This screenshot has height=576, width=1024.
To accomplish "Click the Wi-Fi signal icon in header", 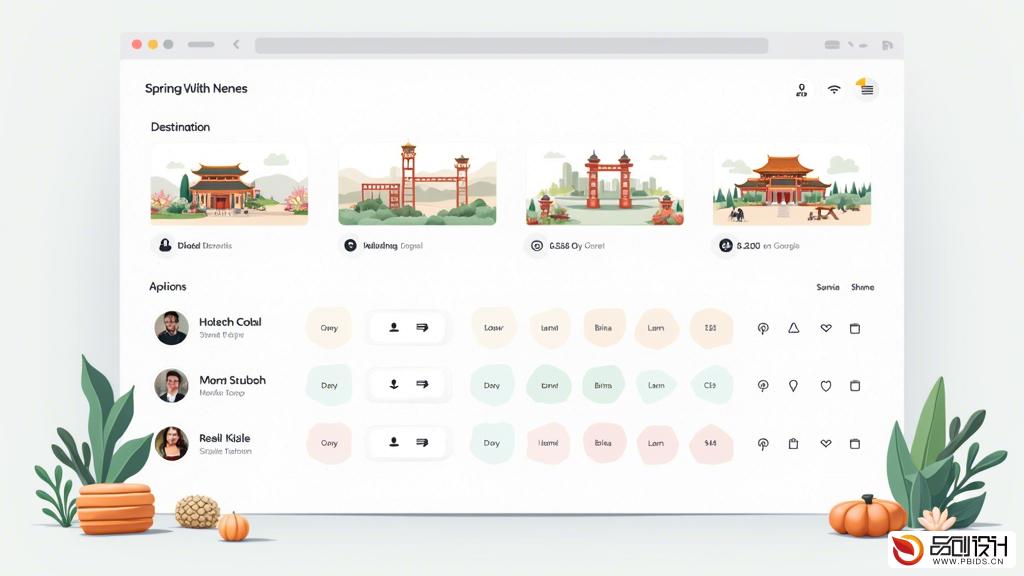I will [x=834, y=89].
